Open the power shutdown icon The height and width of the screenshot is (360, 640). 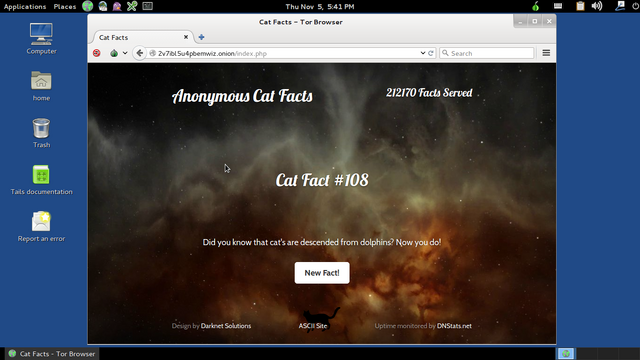(636, 6)
